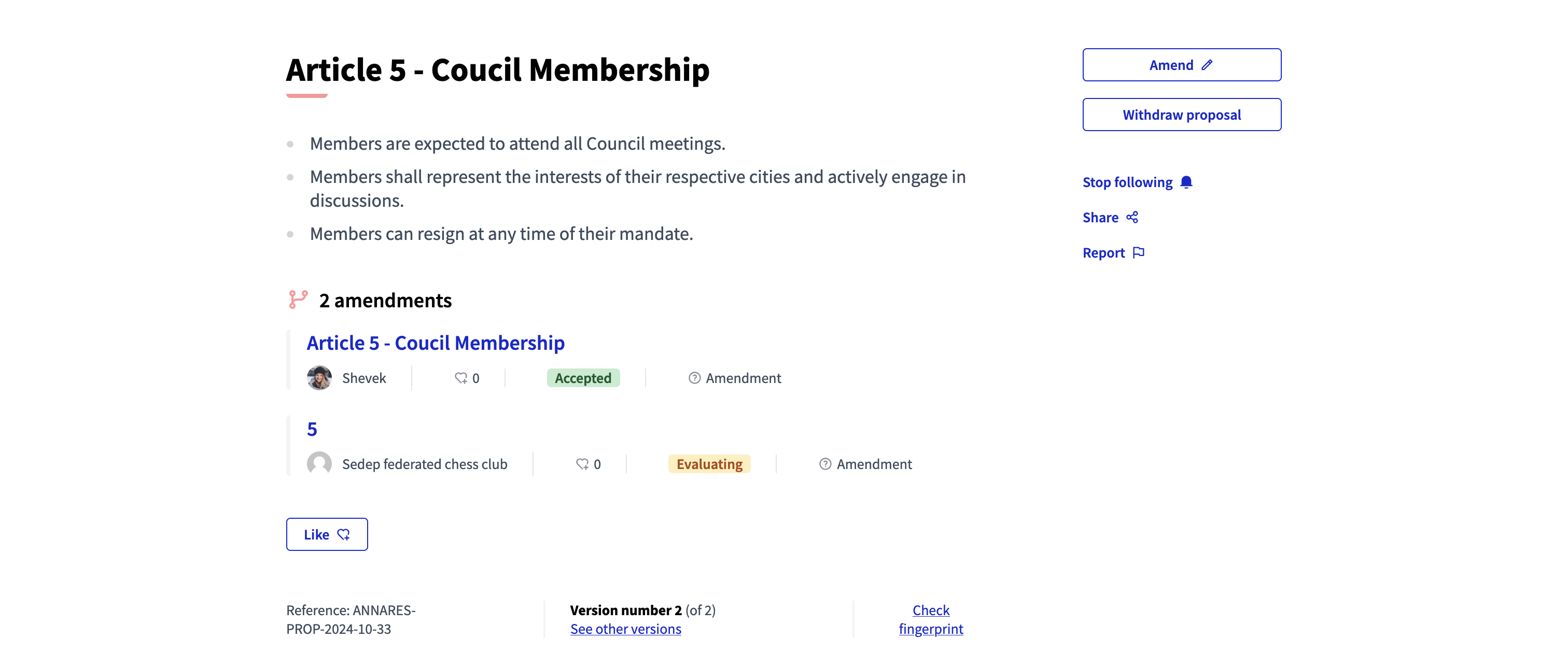Screen dimensions: 1568x653
Task: Click the heart icon inside the Like button
Action: [x=344, y=534]
